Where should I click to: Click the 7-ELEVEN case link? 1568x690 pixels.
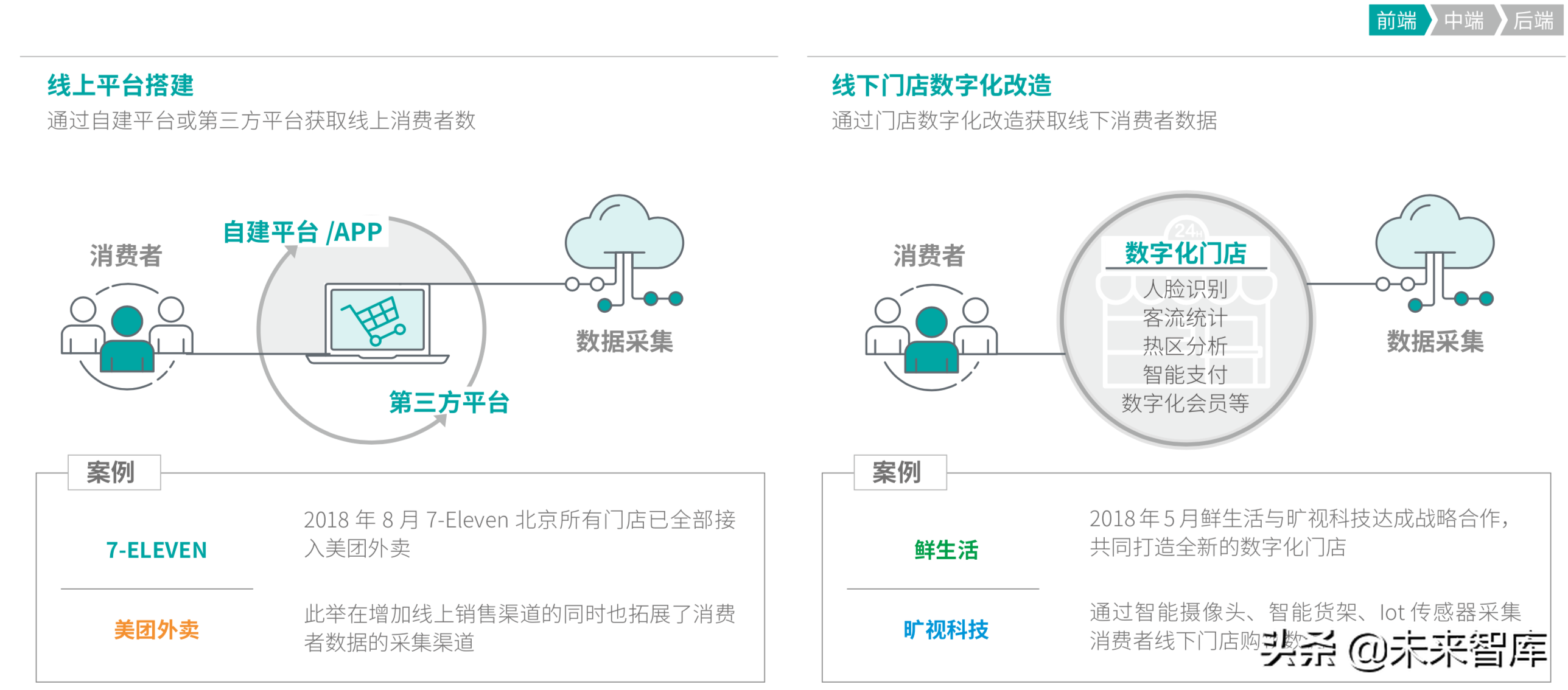[156, 551]
